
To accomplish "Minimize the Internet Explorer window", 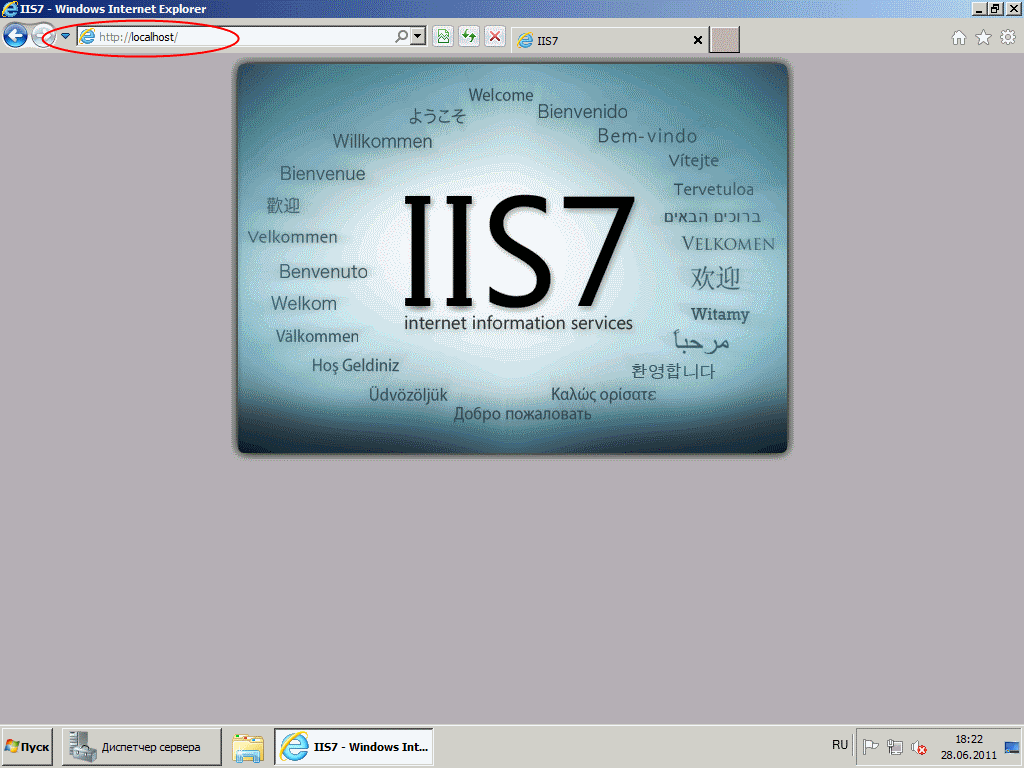I will (979, 9).
